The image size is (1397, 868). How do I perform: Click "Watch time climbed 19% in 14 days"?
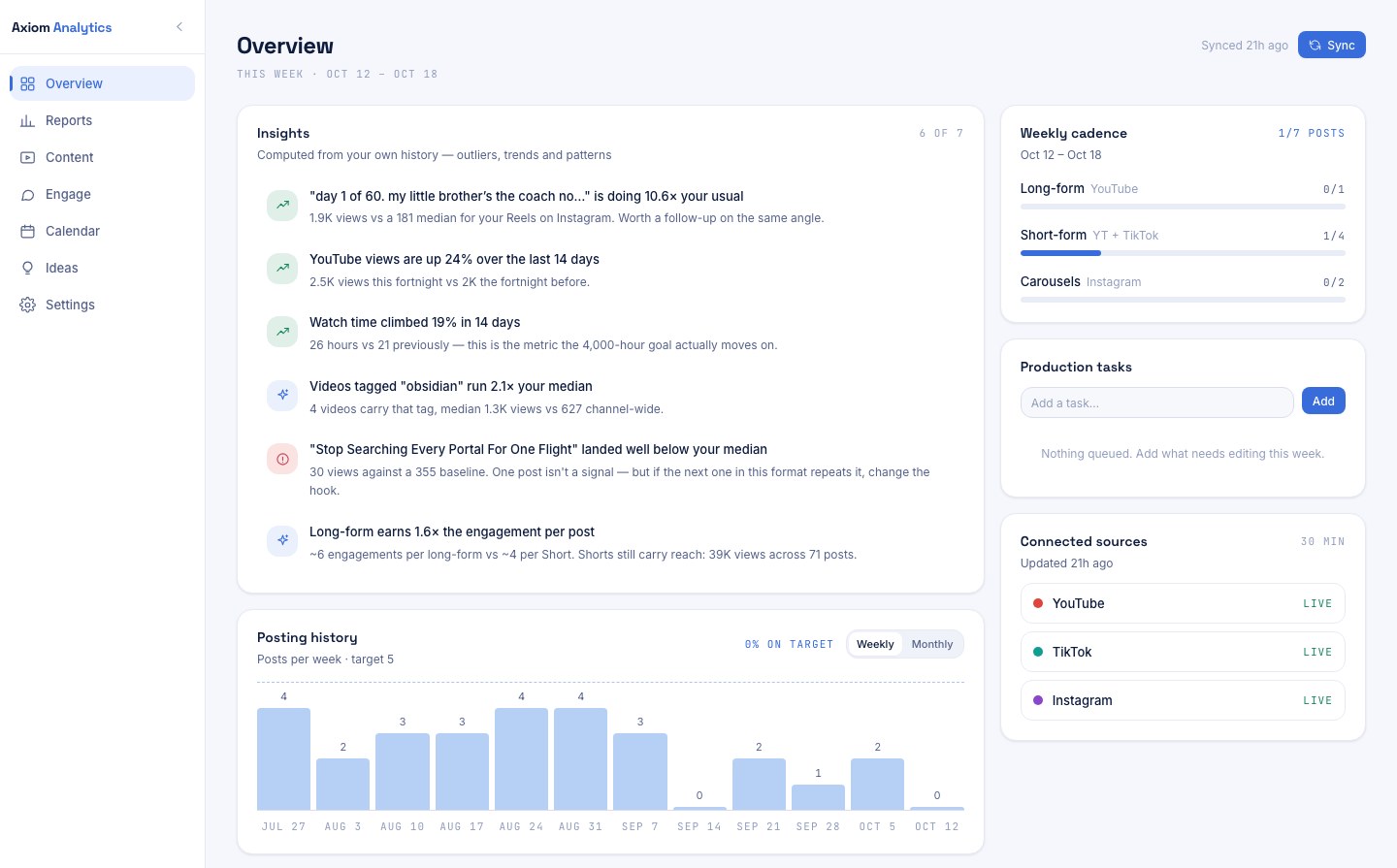(x=414, y=322)
